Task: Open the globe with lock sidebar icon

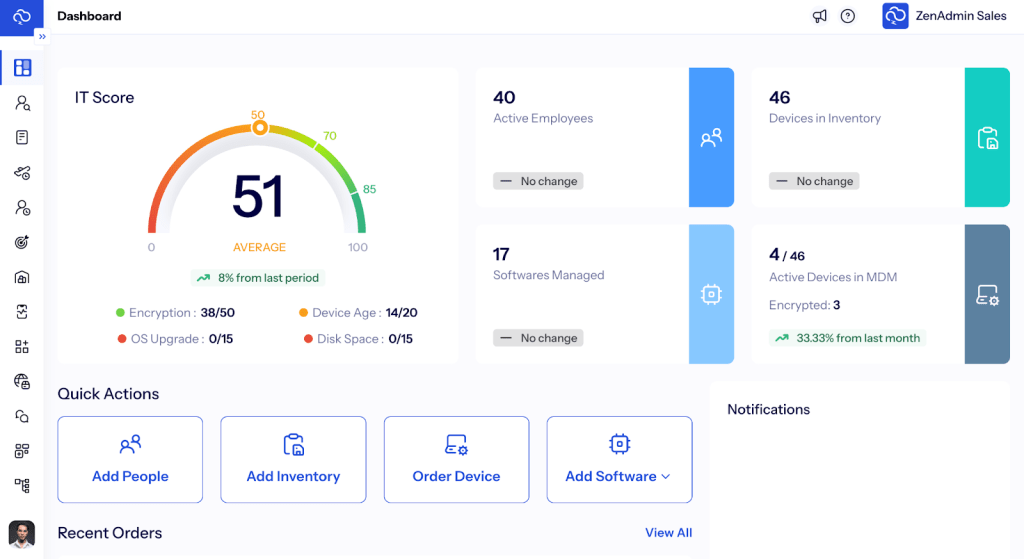Action: coord(22,381)
